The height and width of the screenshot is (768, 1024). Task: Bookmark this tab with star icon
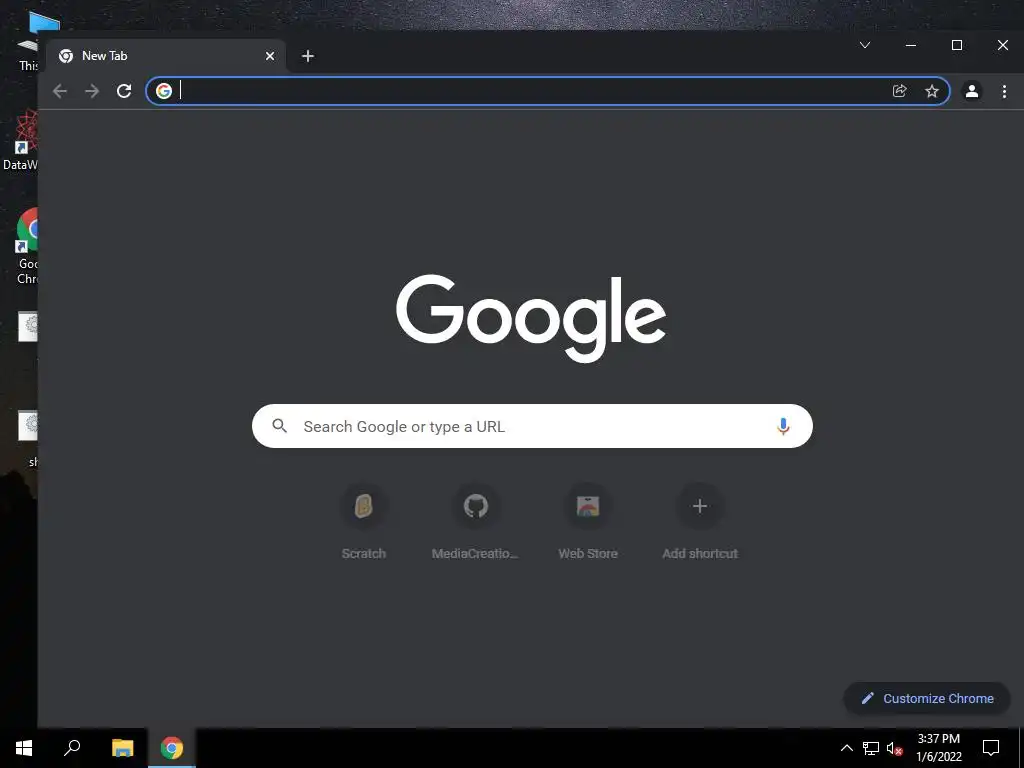click(932, 91)
